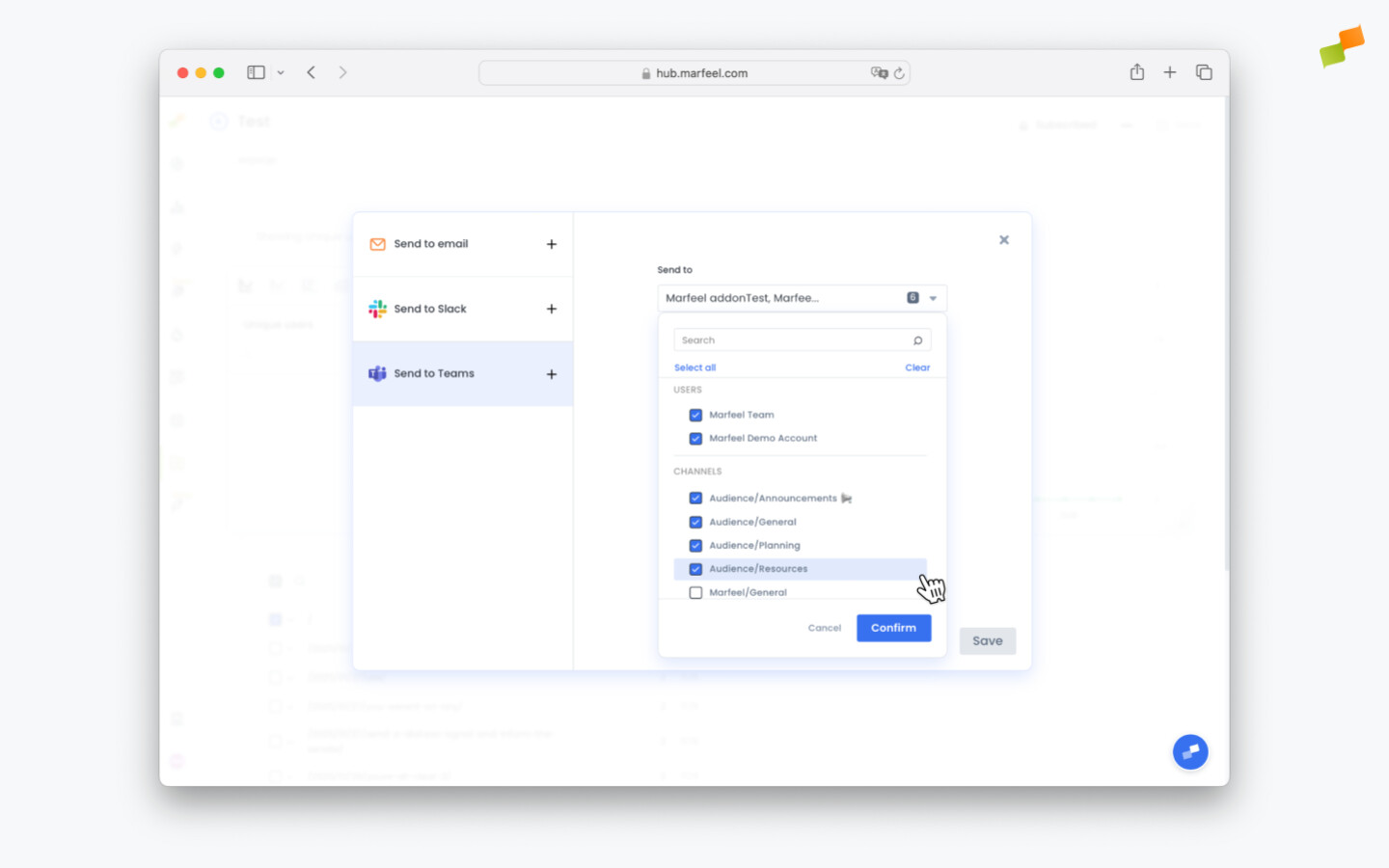Click the magnifier icon in the search field
Viewport: 1389px width, 868px height.
pyautogui.click(x=918, y=339)
